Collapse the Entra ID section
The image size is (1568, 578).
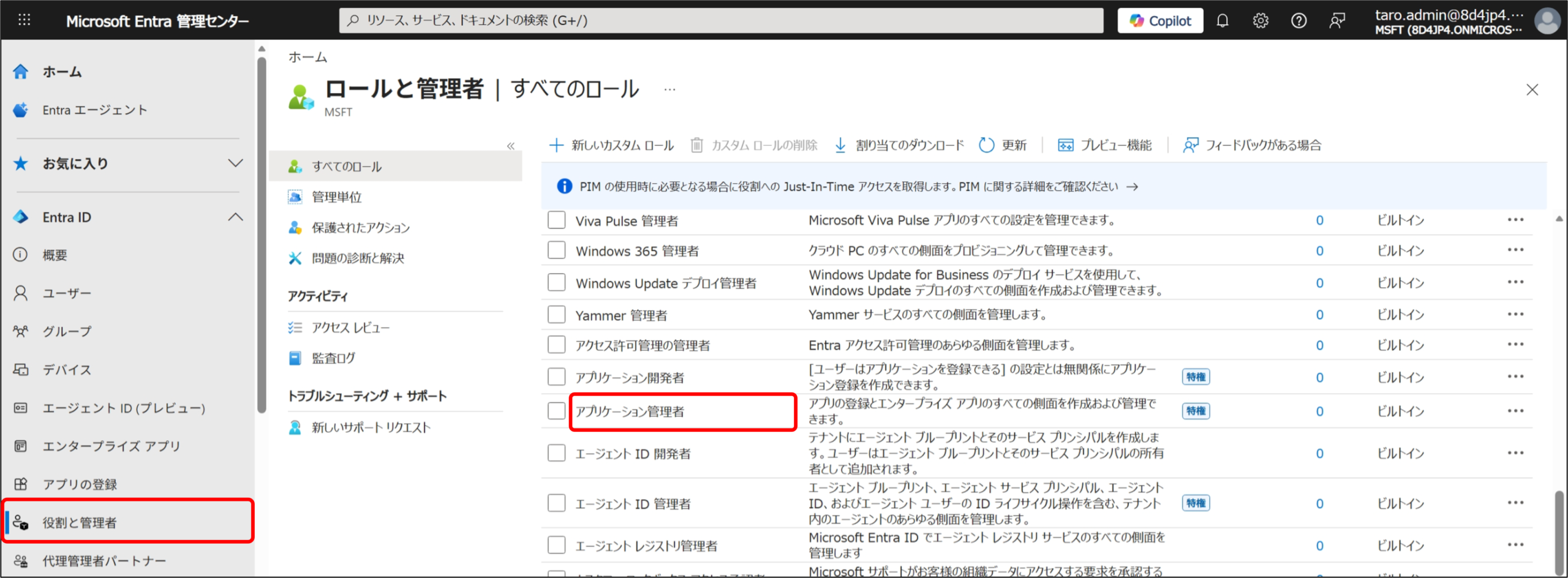click(235, 217)
